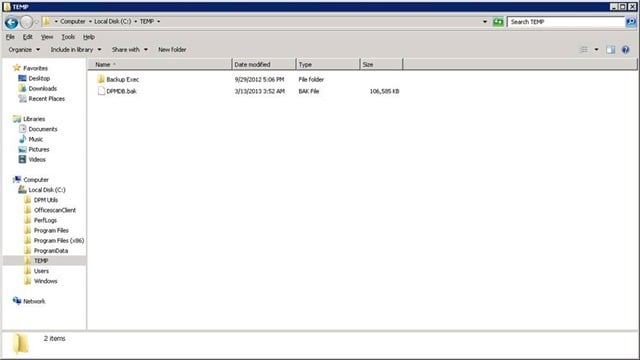Click the change view icon
This screenshot has height=360, width=640.
[584, 50]
